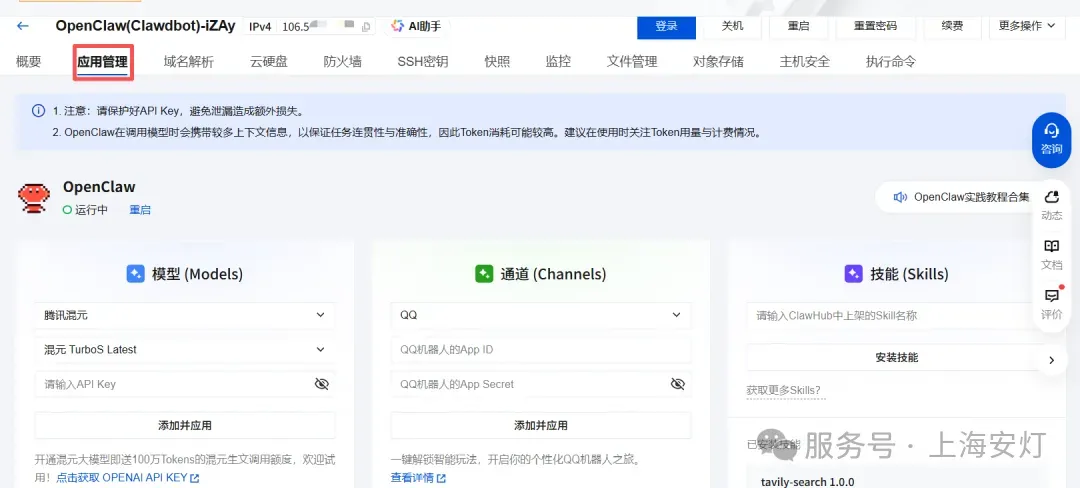
Task: Switch to the 监控 tab
Action: click(558, 61)
